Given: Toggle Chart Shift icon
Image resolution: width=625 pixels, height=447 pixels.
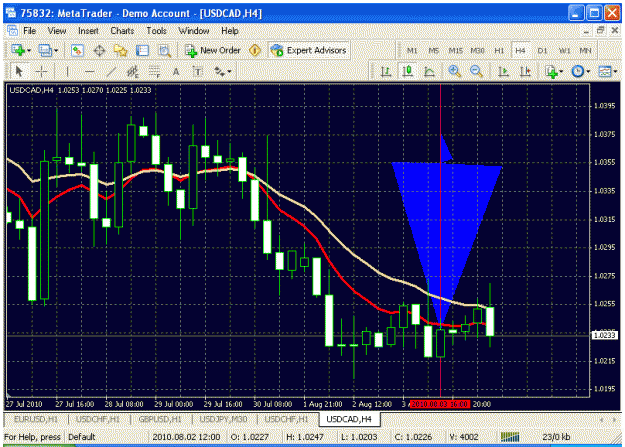Looking at the screenshot, I should (x=525, y=72).
